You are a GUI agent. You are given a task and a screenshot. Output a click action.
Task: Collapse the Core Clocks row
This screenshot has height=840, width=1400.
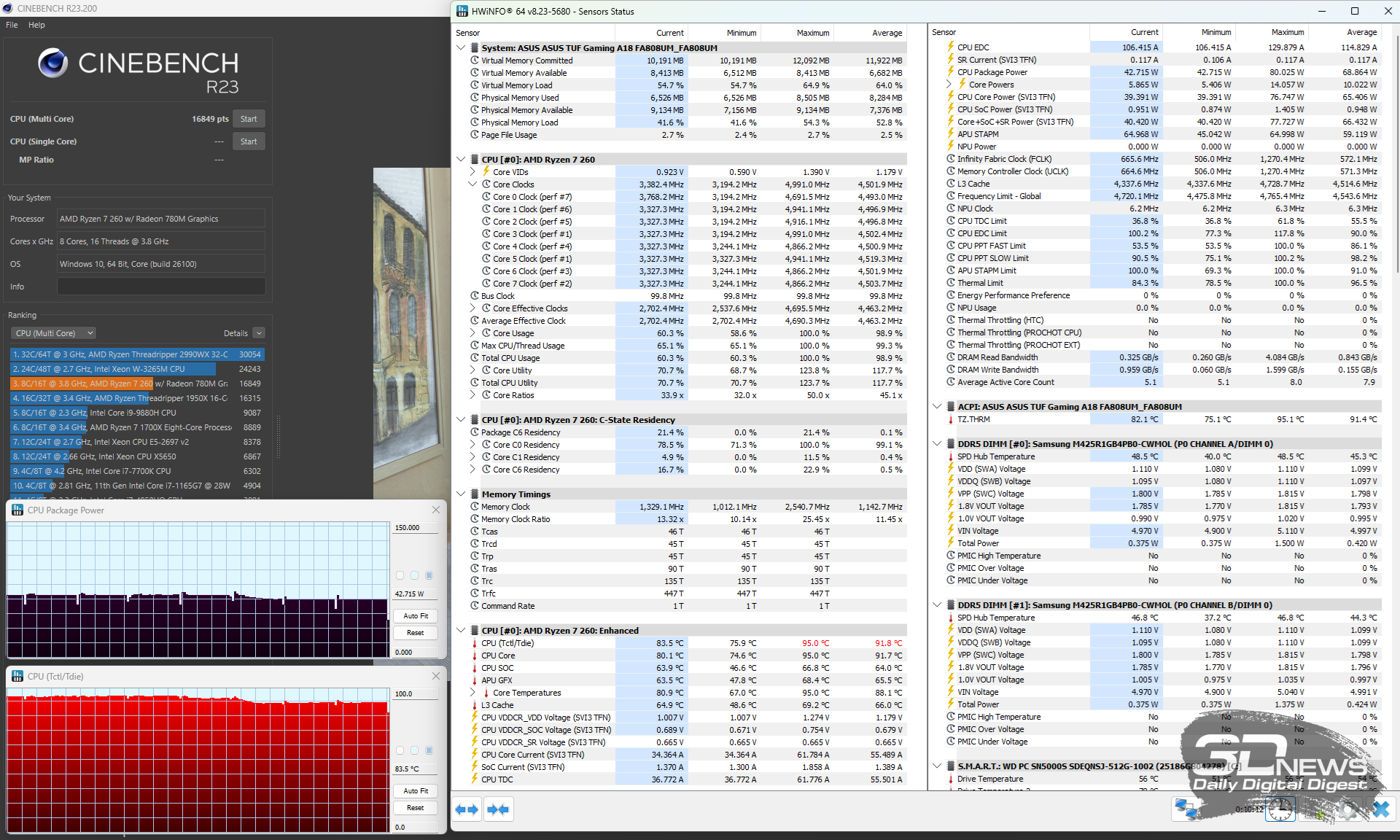[x=472, y=184]
